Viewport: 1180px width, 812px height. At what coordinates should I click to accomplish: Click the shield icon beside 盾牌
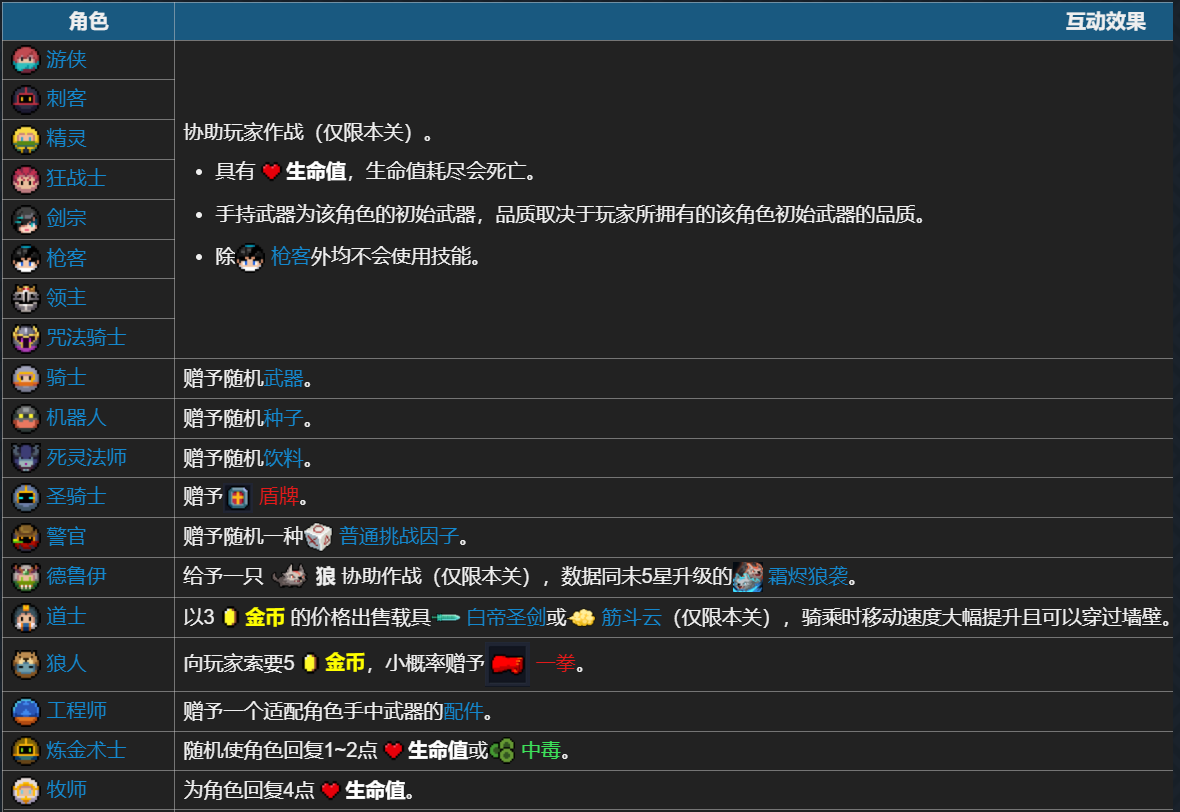click(x=238, y=497)
